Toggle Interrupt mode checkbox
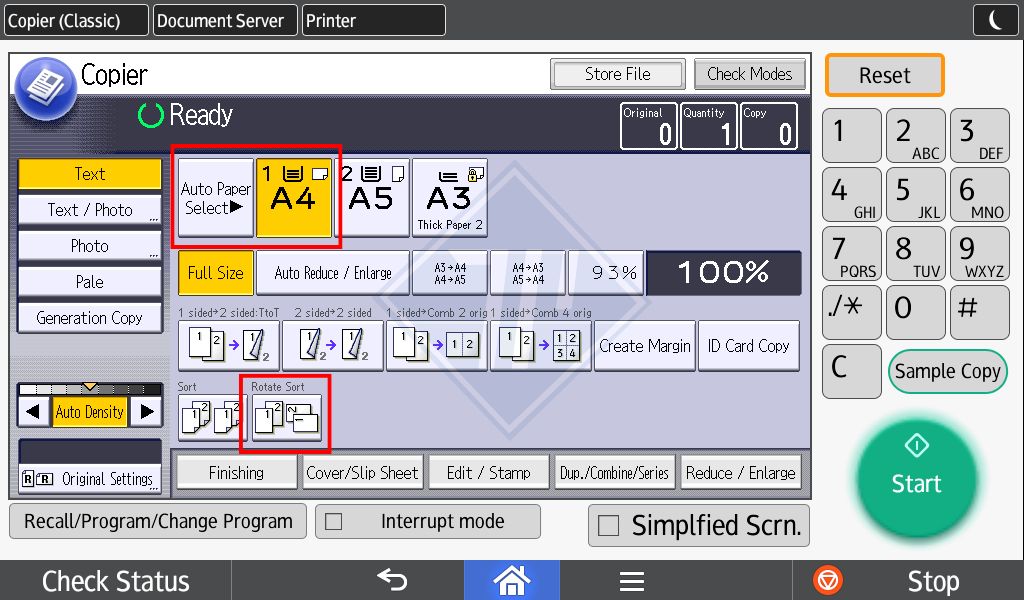1024x600 pixels. (x=334, y=522)
